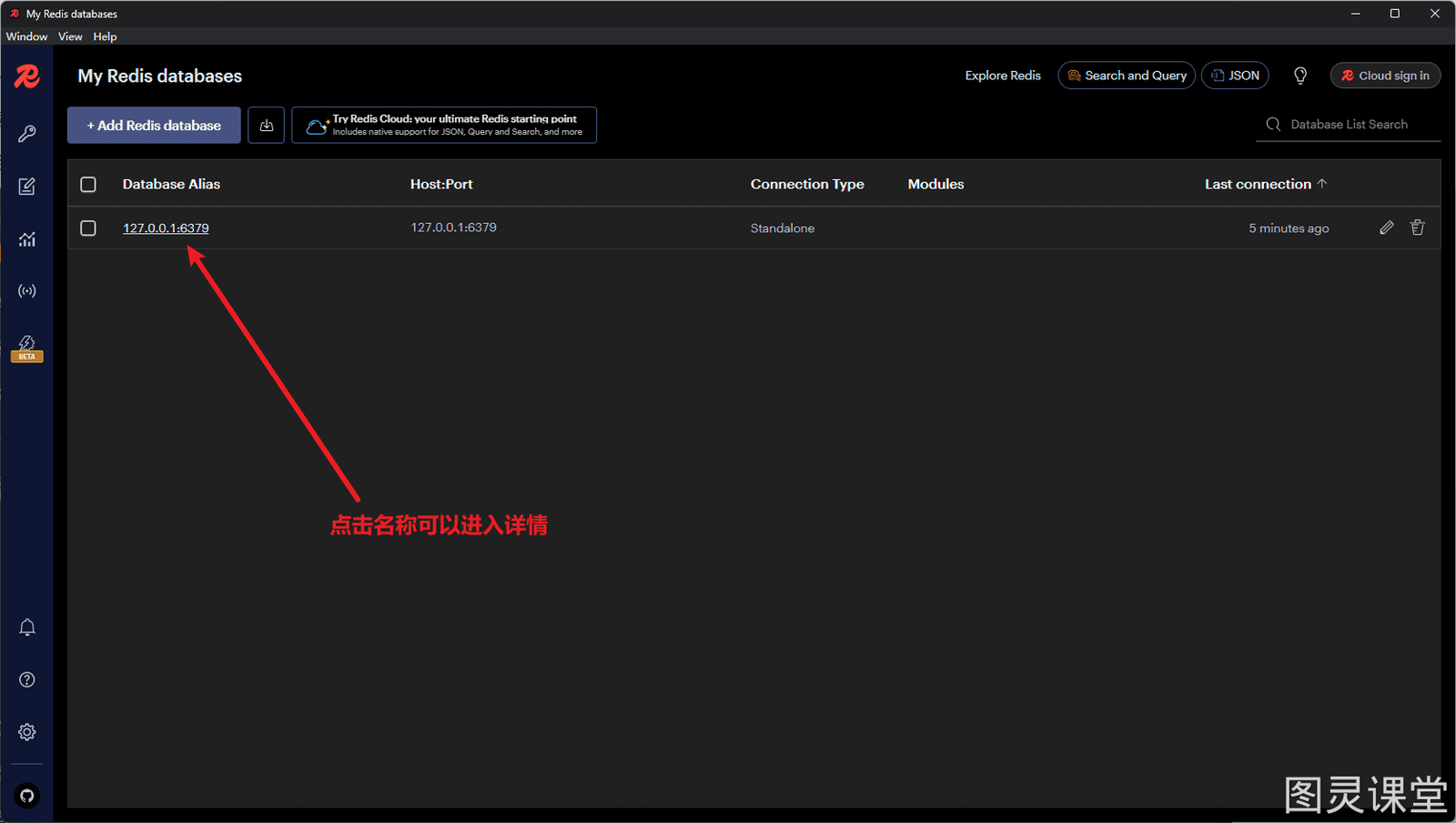Click the Add Redis database button

click(154, 126)
